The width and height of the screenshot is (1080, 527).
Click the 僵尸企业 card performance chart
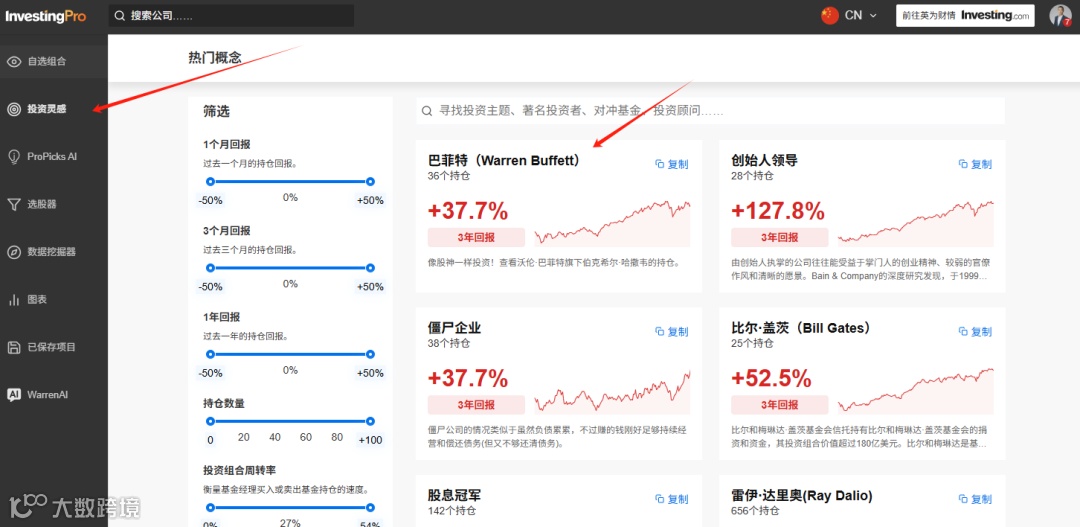(612, 391)
